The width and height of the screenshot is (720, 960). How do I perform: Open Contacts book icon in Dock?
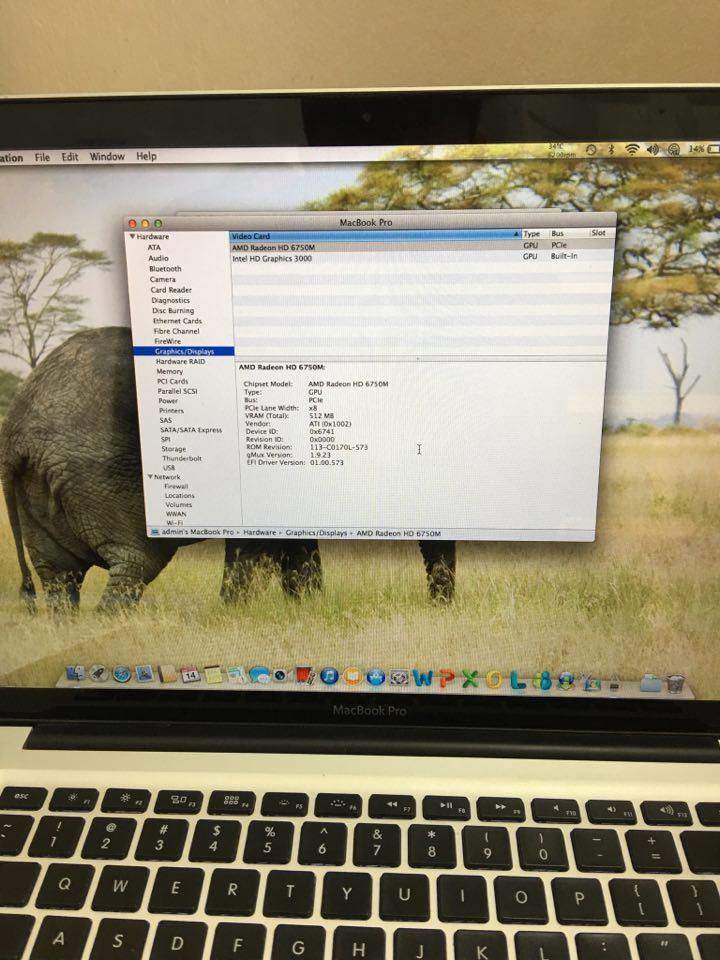tap(167, 674)
